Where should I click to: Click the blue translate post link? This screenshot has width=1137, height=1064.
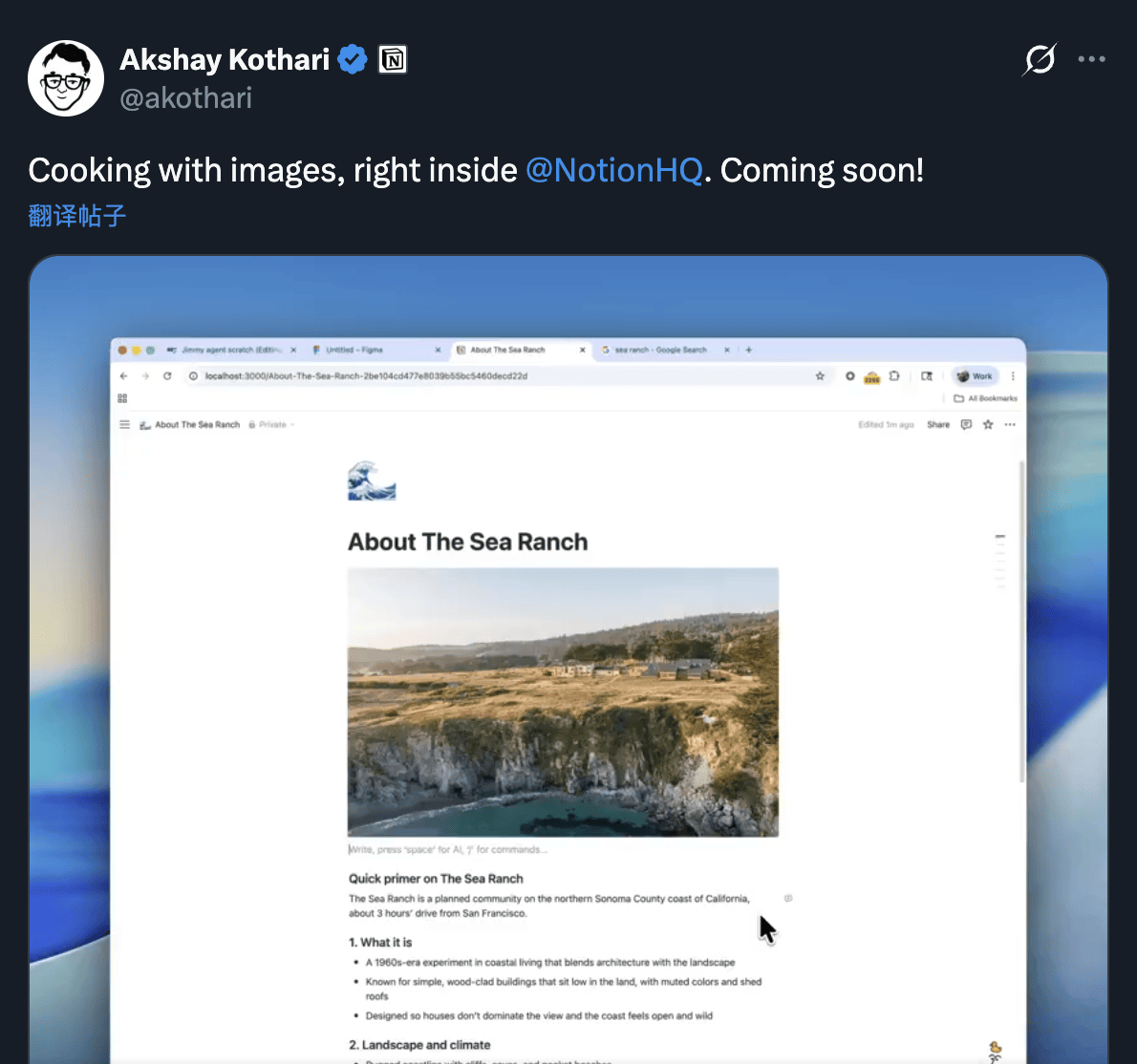click(77, 216)
